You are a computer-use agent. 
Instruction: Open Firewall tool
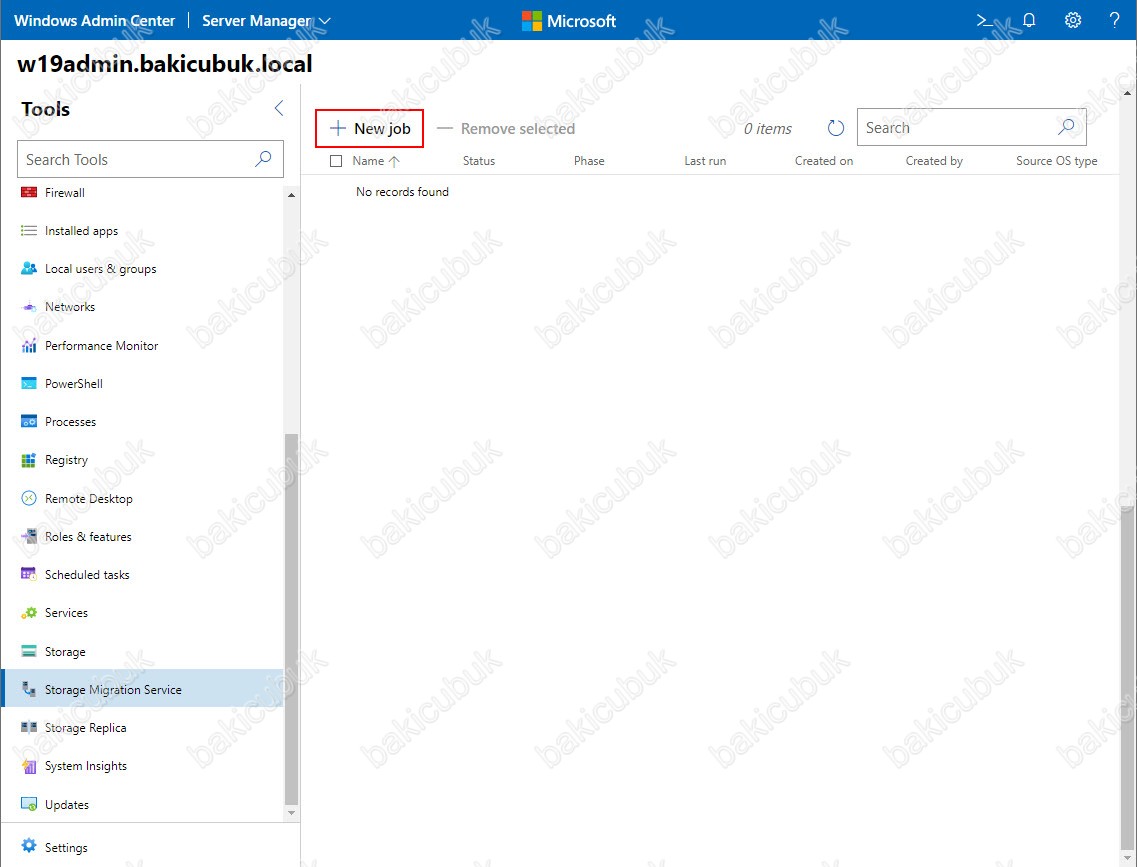[x=65, y=193]
